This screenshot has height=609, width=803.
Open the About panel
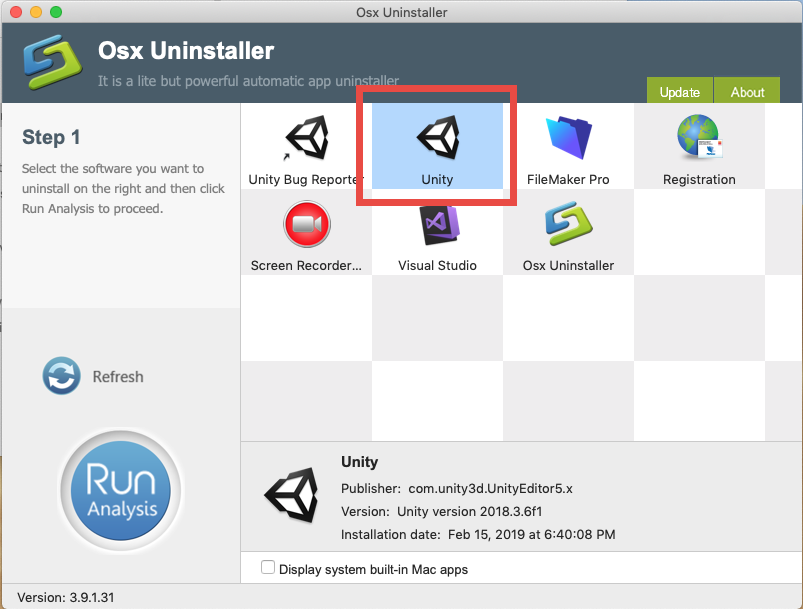point(746,91)
